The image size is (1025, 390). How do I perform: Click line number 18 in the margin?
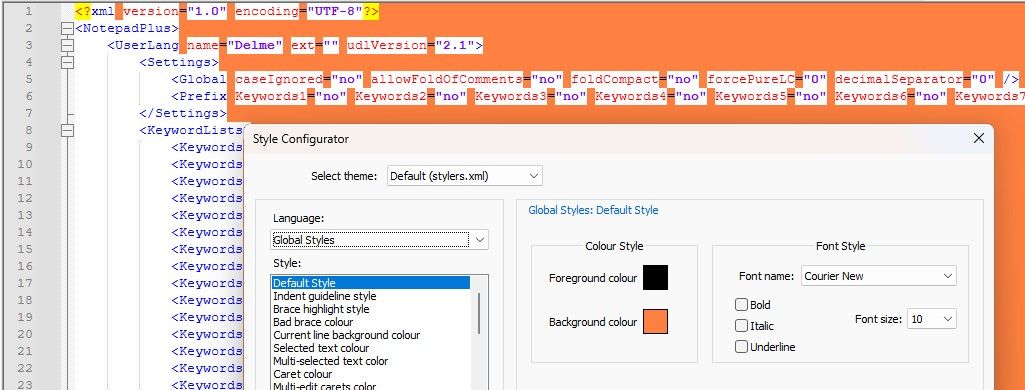(25, 301)
